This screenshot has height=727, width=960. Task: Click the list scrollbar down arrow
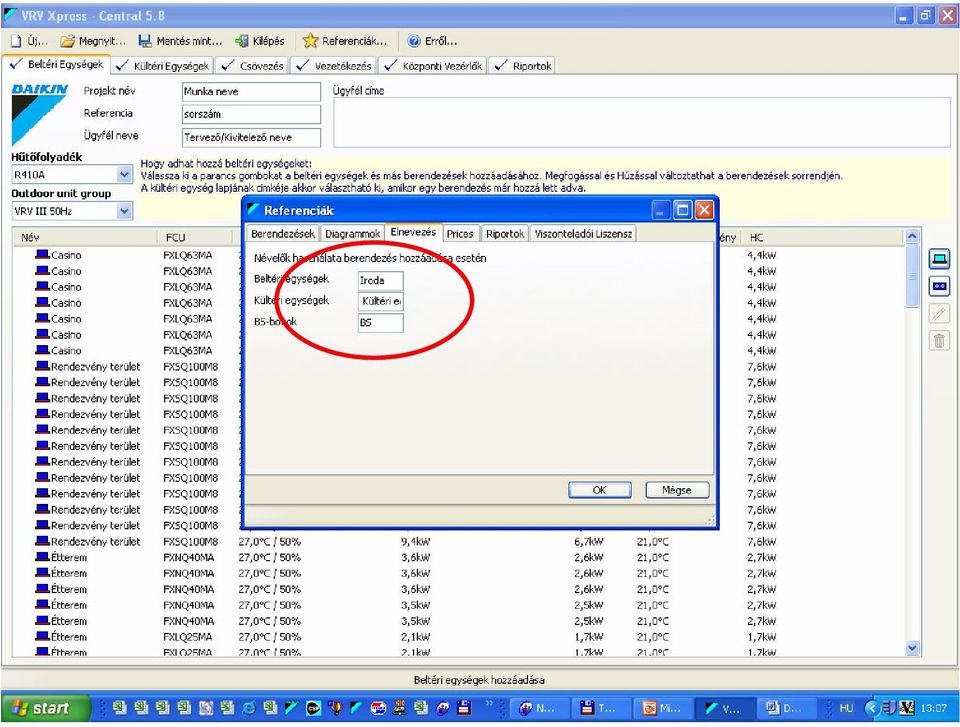click(x=912, y=648)
